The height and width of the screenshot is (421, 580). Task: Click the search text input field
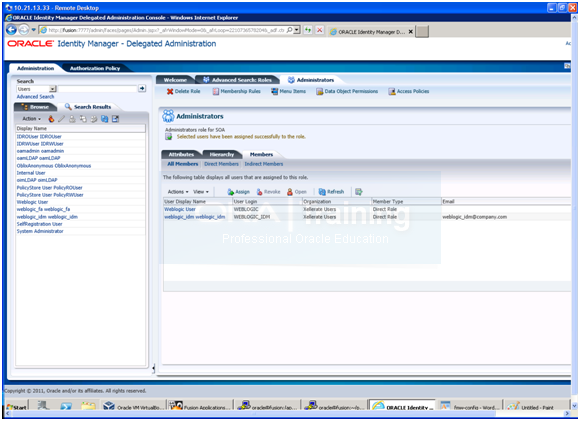click(97, 89)
